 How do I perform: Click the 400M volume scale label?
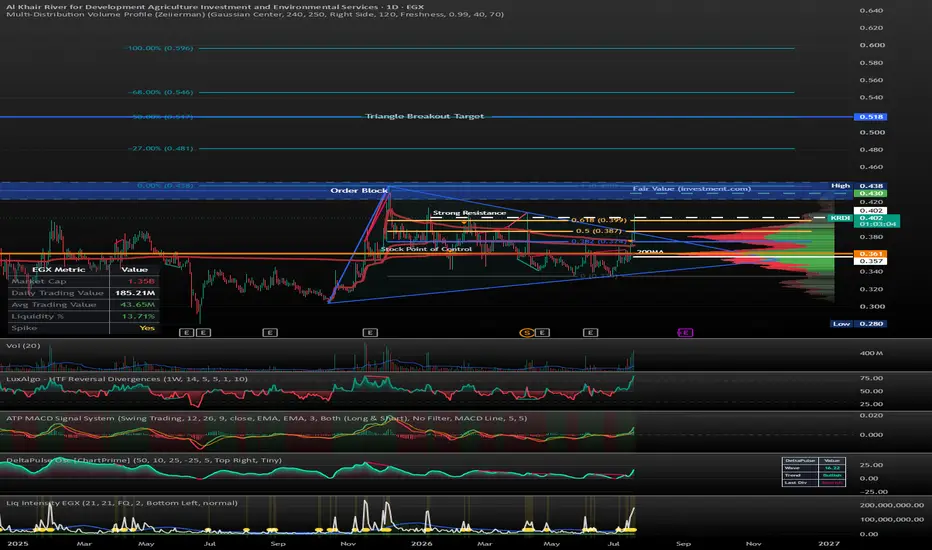point(871,353)
